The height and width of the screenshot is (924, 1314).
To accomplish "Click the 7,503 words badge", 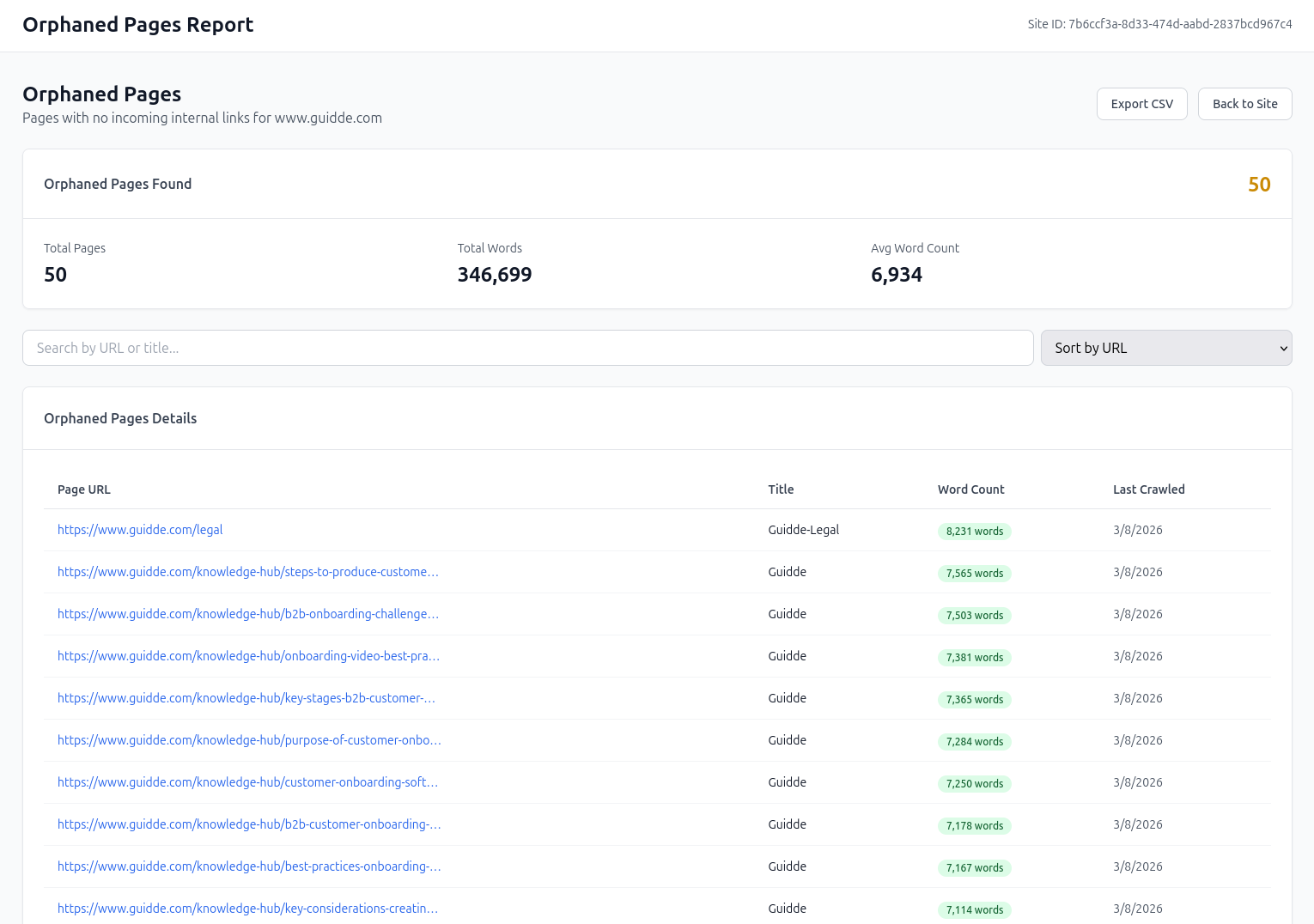I will point(975,616).
